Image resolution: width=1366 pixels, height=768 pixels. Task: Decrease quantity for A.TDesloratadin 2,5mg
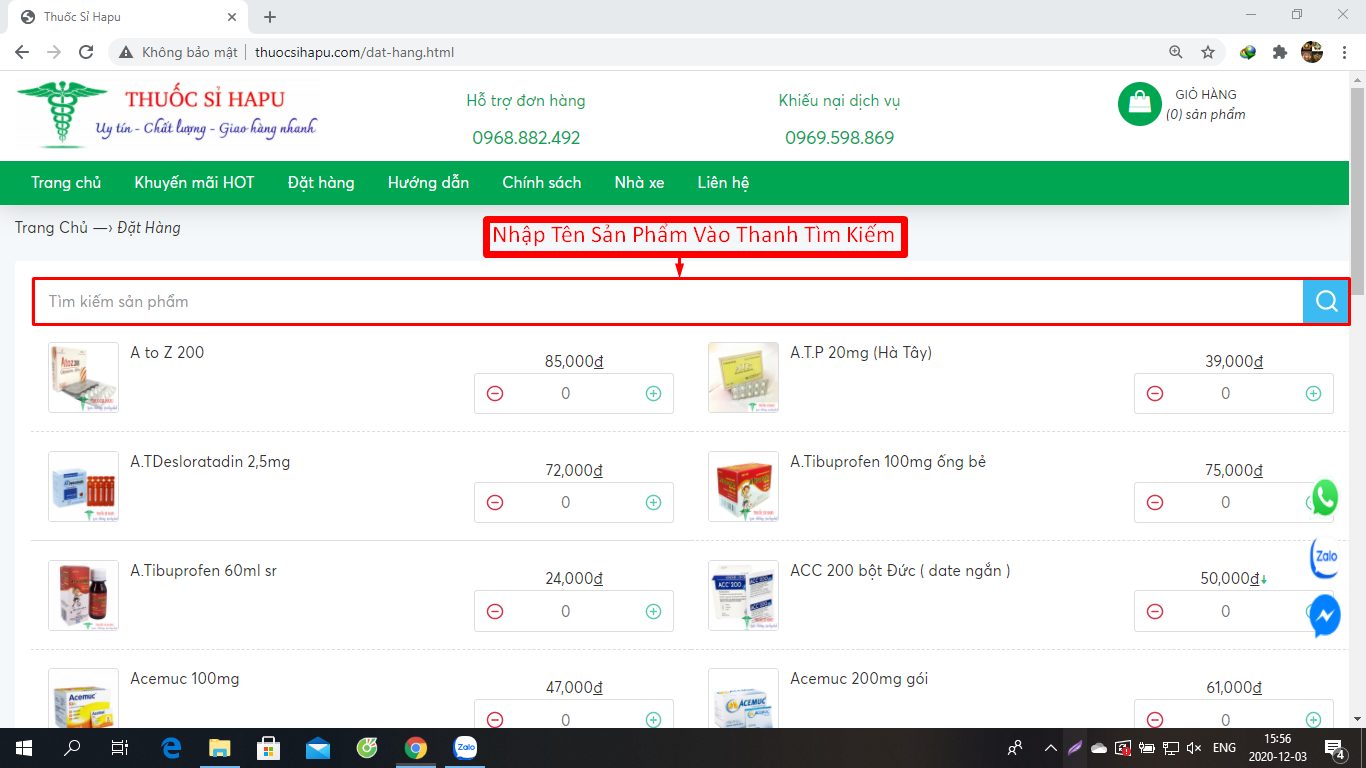point(495,503)
